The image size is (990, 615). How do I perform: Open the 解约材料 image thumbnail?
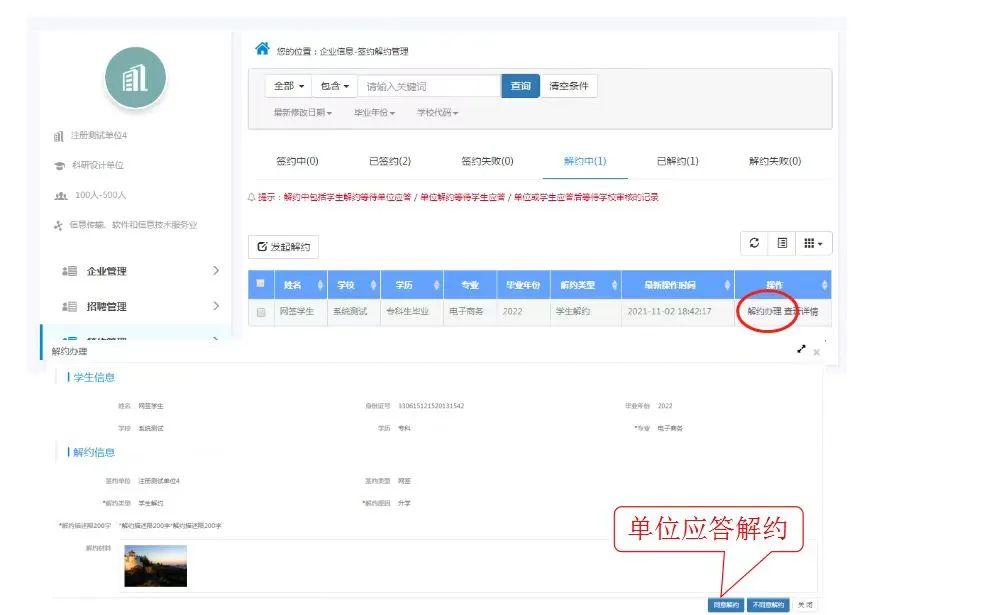[155, 566]
